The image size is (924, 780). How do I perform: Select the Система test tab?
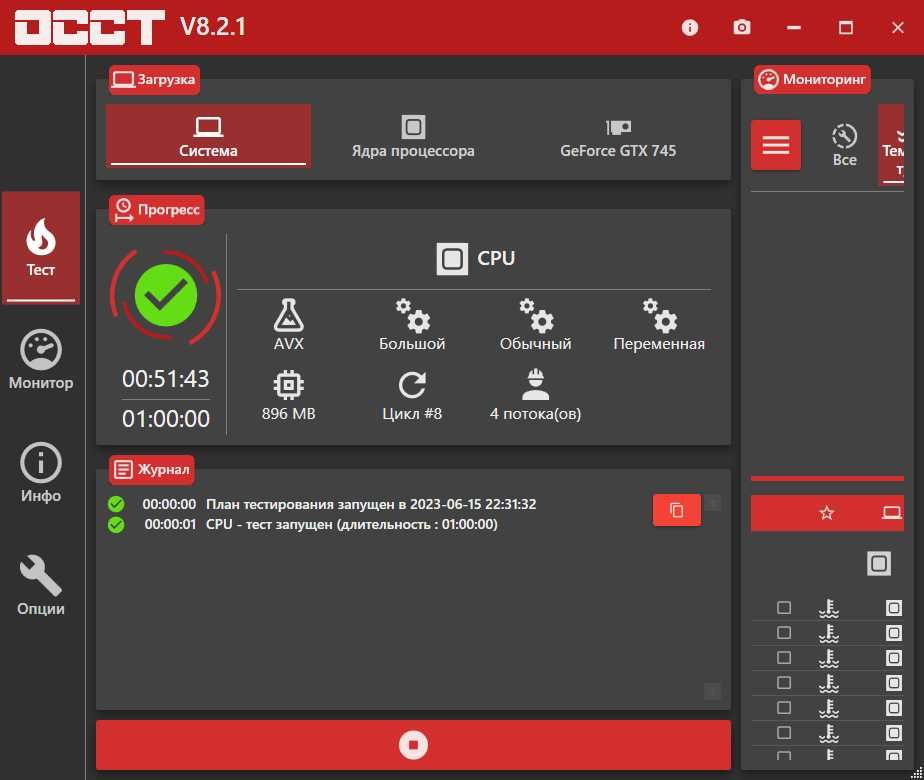click(x=208, y=136)
